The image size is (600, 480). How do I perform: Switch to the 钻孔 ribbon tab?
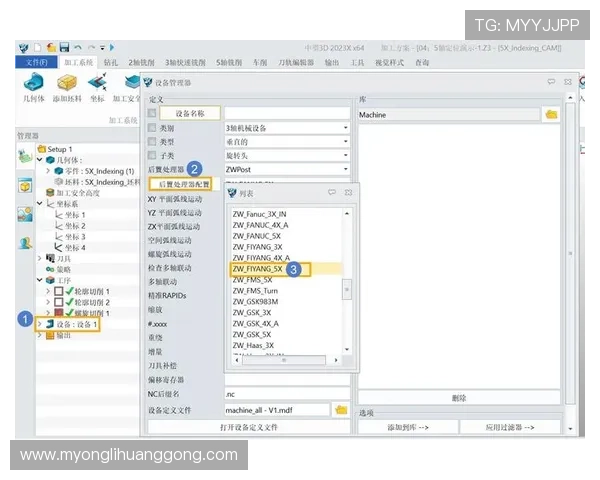(x=110, y=62)
